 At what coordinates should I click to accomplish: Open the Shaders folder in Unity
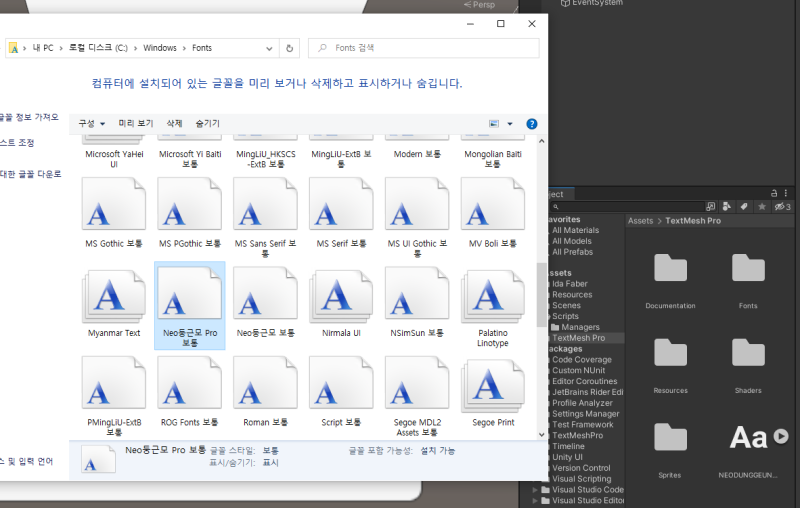click(748, 352)
